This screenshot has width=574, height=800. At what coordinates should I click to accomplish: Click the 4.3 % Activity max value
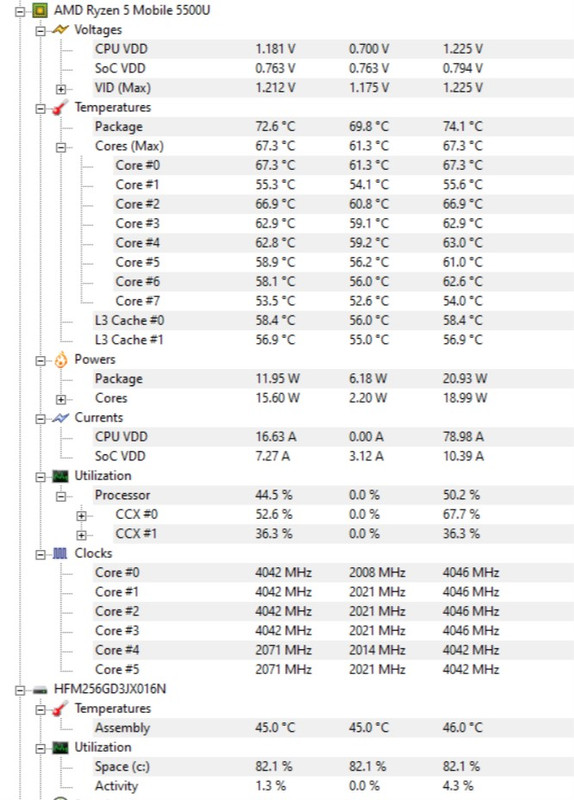point(458,786)
